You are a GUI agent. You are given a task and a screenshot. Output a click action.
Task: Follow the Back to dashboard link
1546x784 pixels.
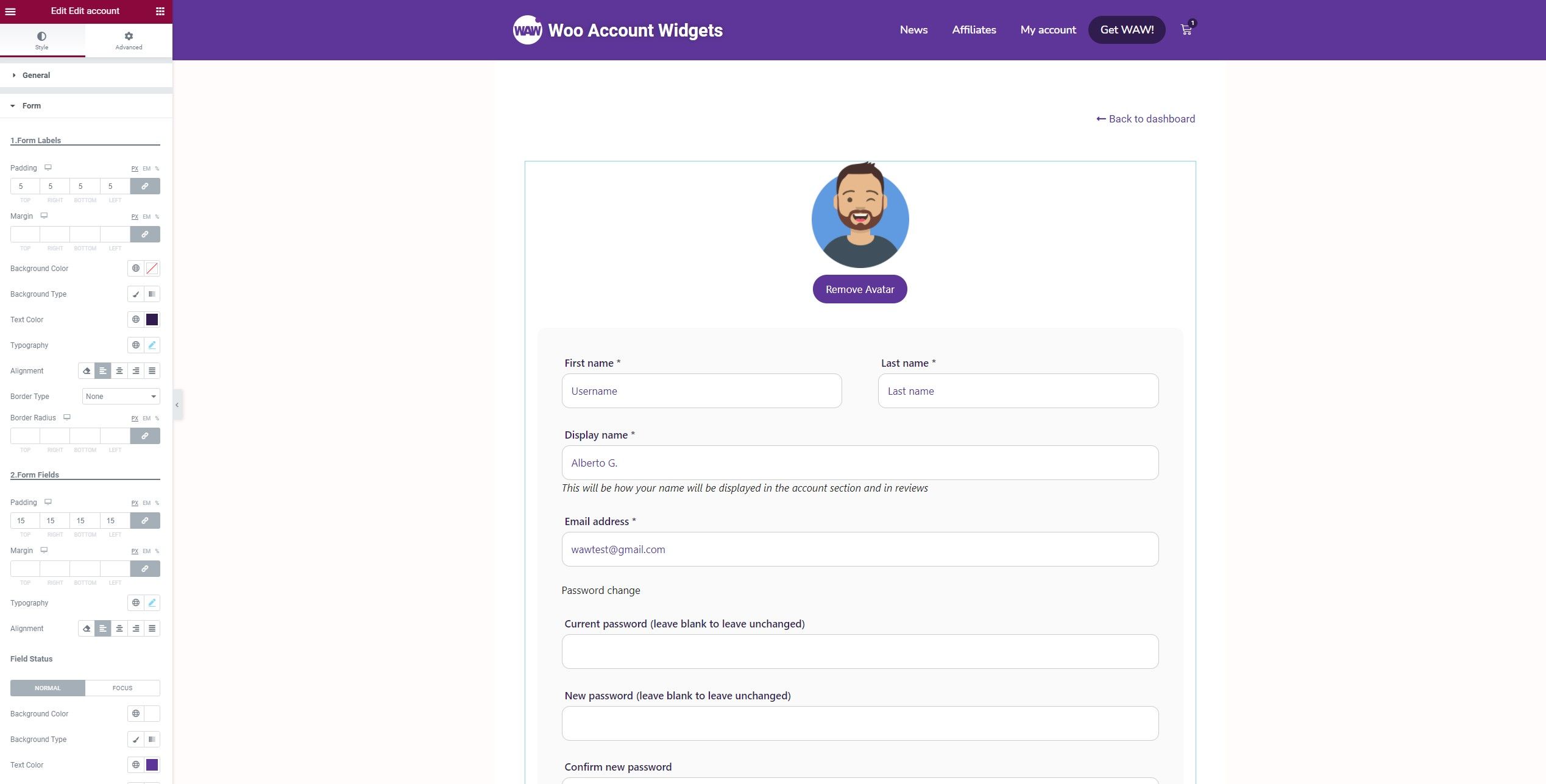coord(1146,119)
